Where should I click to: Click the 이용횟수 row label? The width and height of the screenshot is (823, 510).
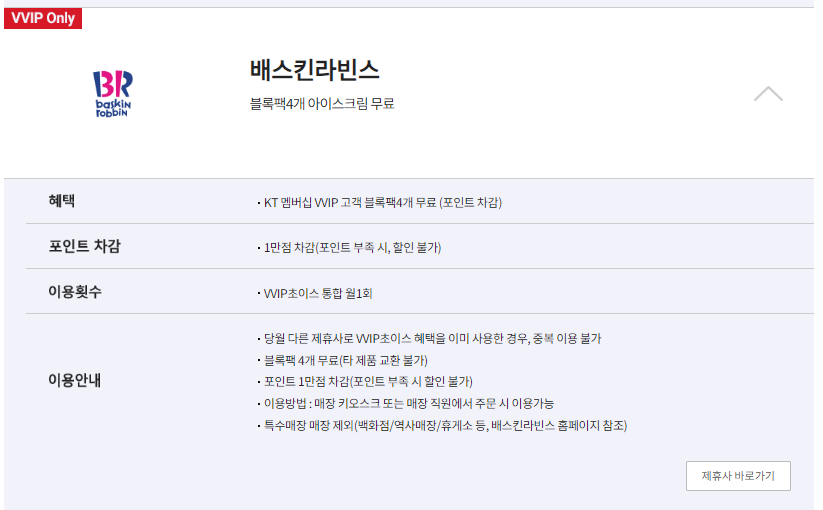[x=75, y=291]
